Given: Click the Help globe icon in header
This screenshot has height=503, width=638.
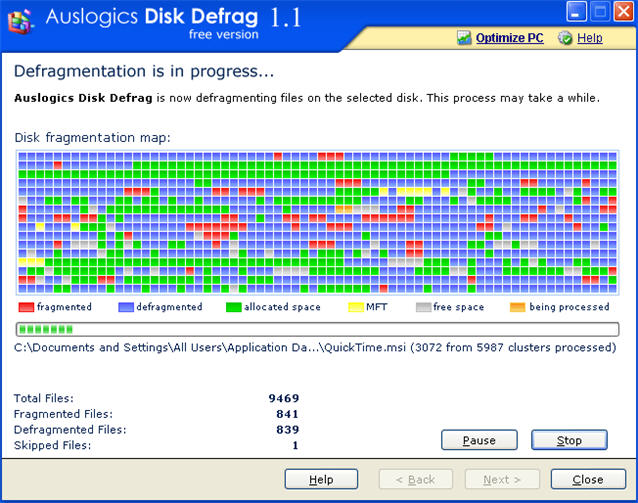Looking at the screenshot, I should pyautogui.click(x=565, y=38).
